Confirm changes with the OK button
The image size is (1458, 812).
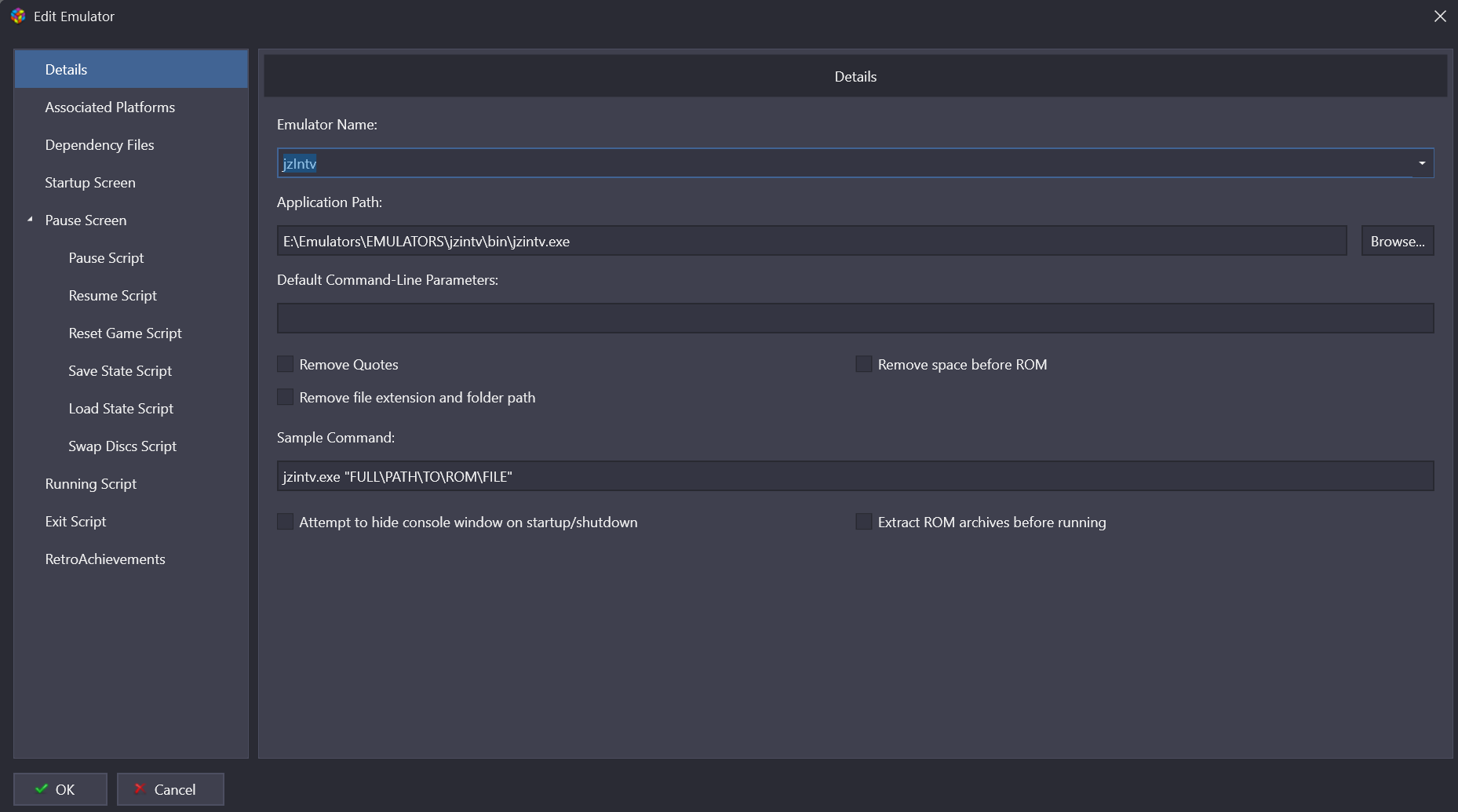click(x=60, y=789)
